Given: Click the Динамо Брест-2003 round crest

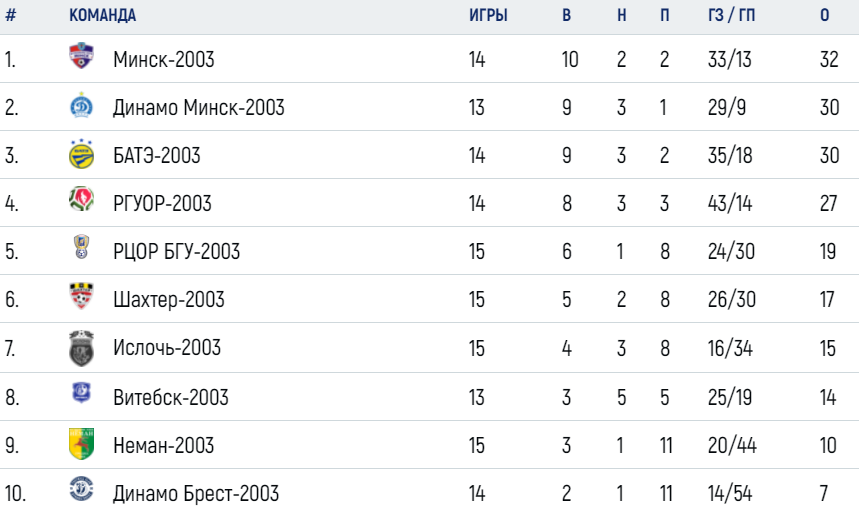Looking at the screenshot, I should pos(81,489).
